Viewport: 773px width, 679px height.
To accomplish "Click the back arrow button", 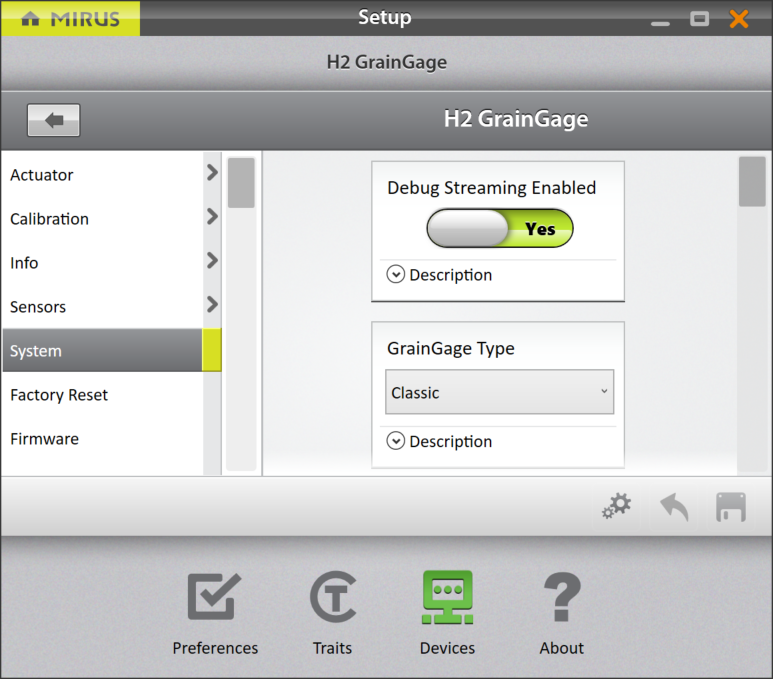I will tap(54, 120).
